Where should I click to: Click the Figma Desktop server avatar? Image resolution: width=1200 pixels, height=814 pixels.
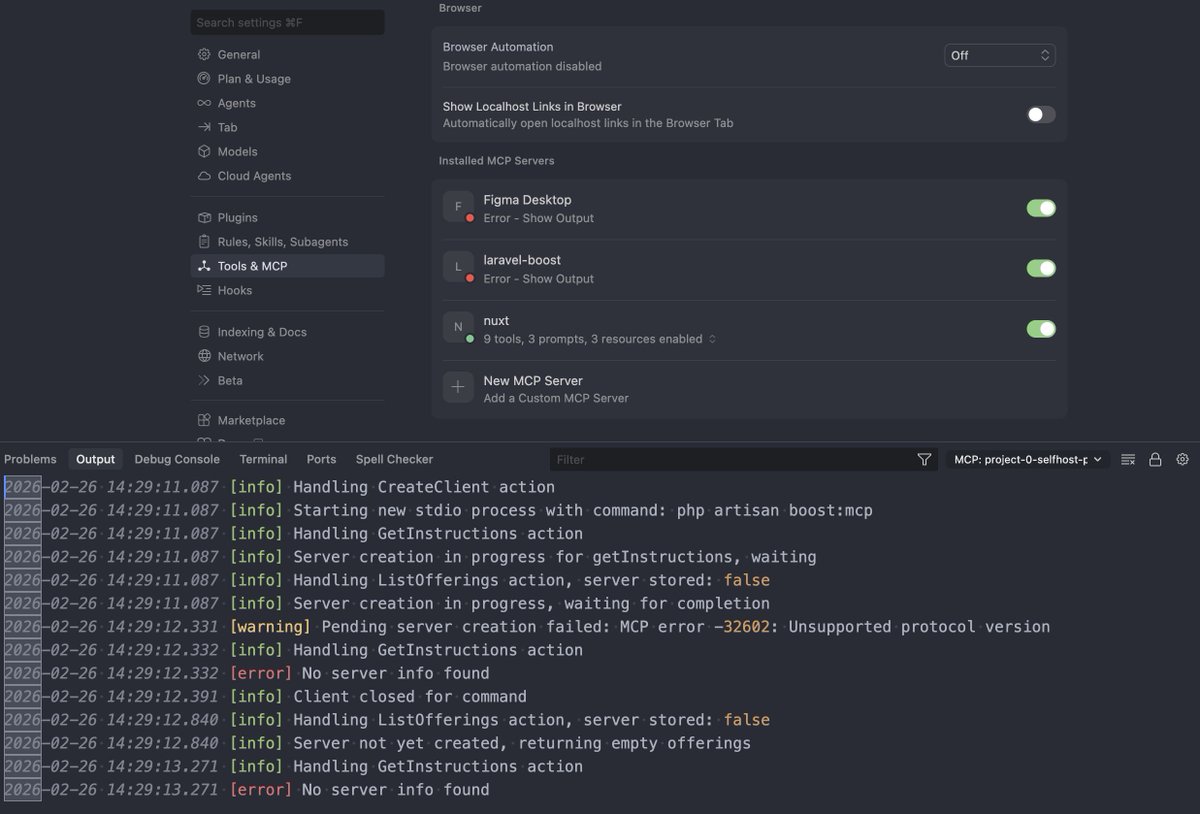click(x=458, y=207)
